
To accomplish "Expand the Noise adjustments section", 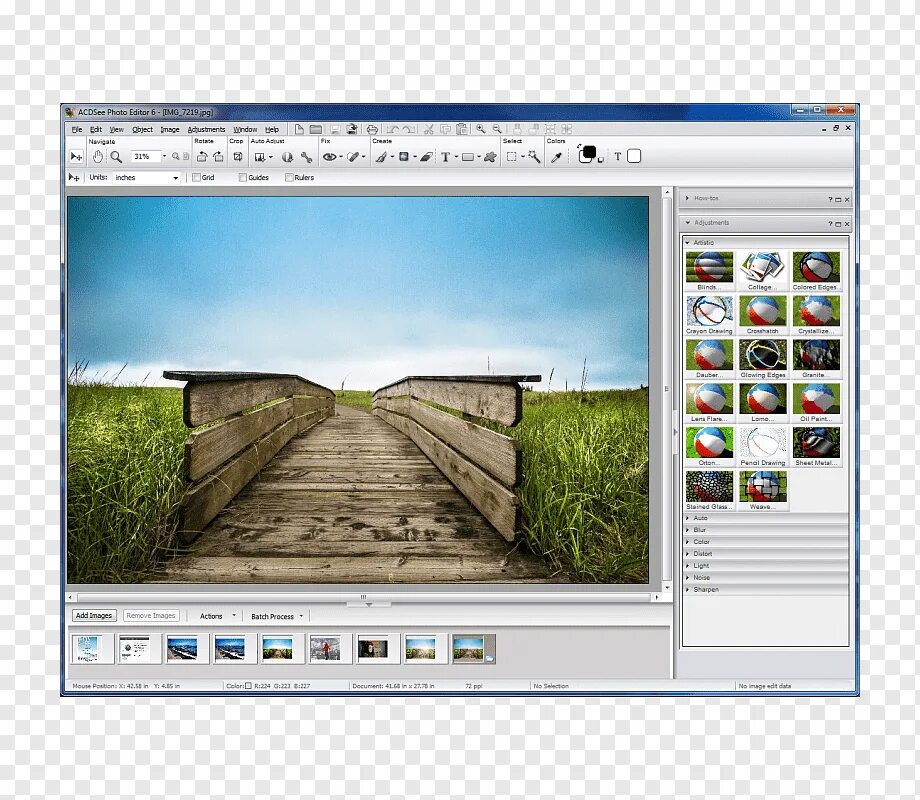I will tap(688, 578).
